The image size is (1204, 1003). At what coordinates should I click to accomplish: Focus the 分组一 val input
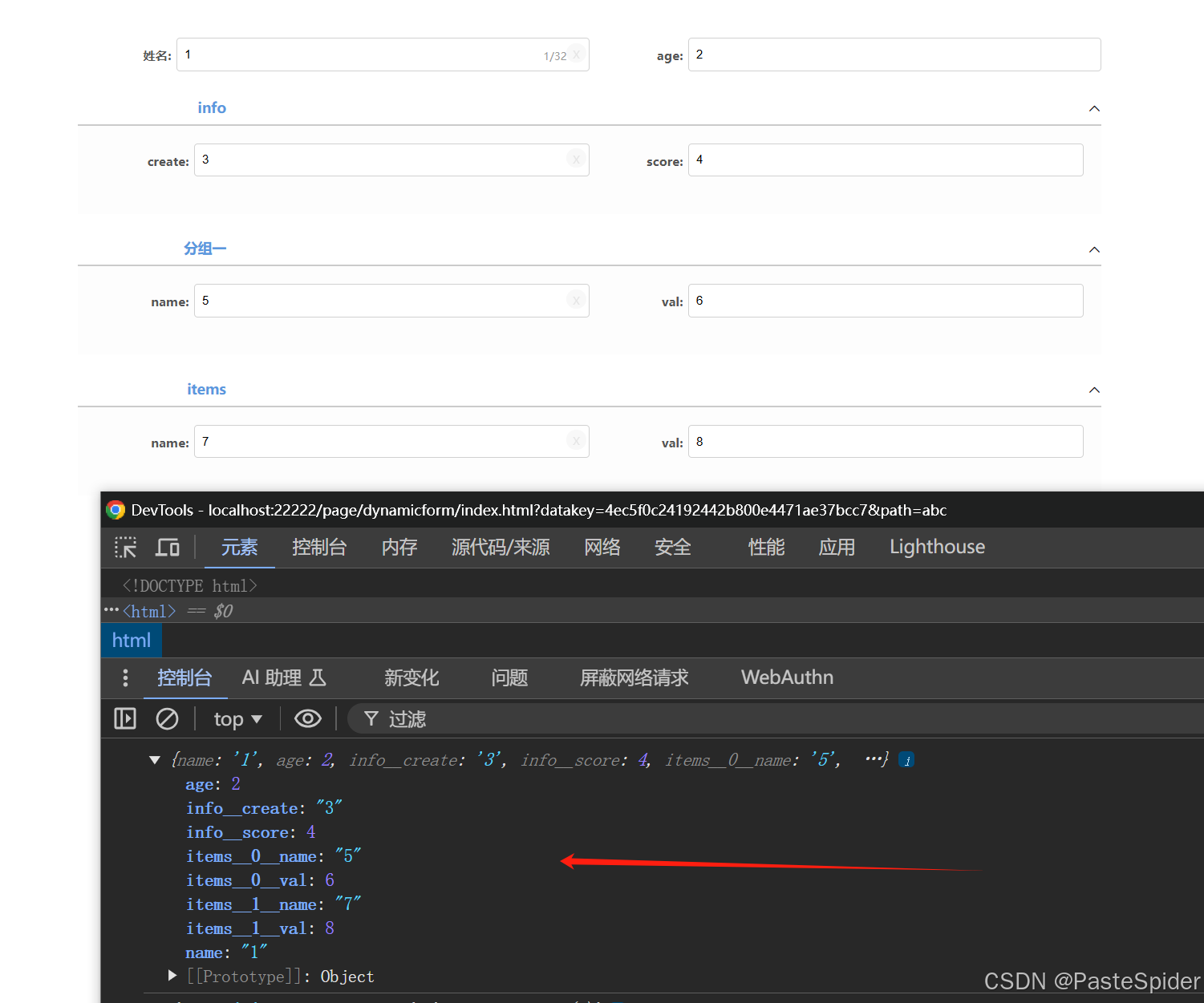(886, 301)
